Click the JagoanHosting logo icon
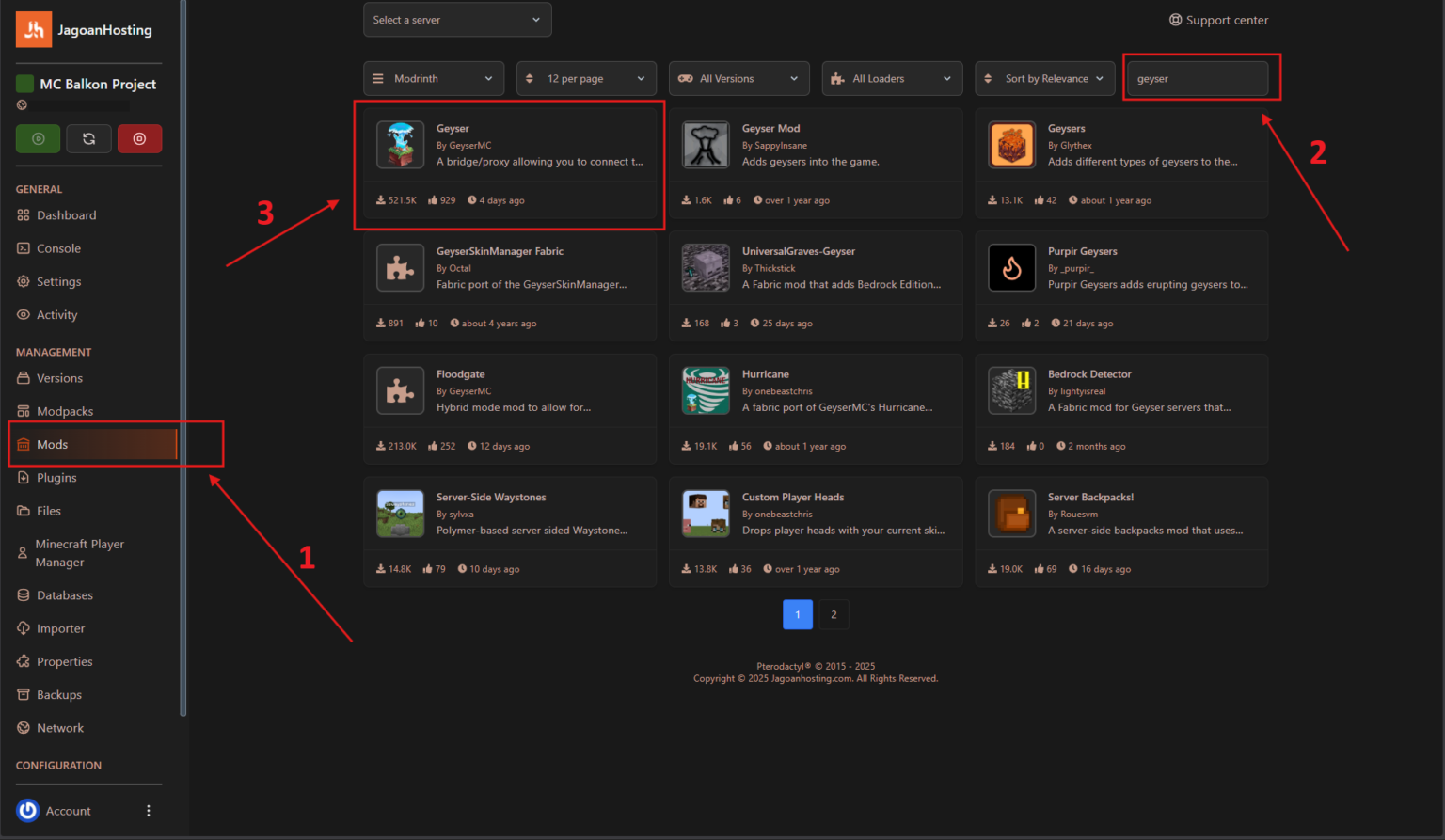The height and width of the screenshot is (840, 1445). 34,30
